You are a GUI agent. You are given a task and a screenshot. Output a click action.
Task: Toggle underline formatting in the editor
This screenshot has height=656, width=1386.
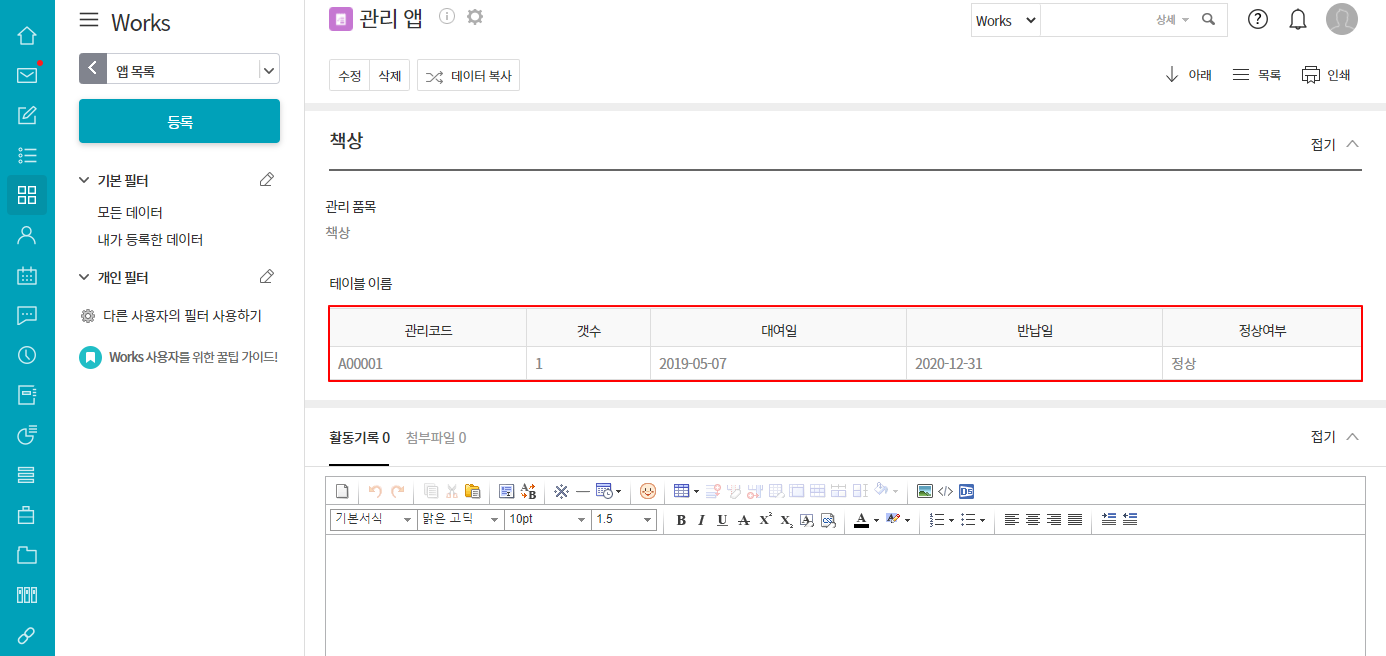click(x=722, y=520)
